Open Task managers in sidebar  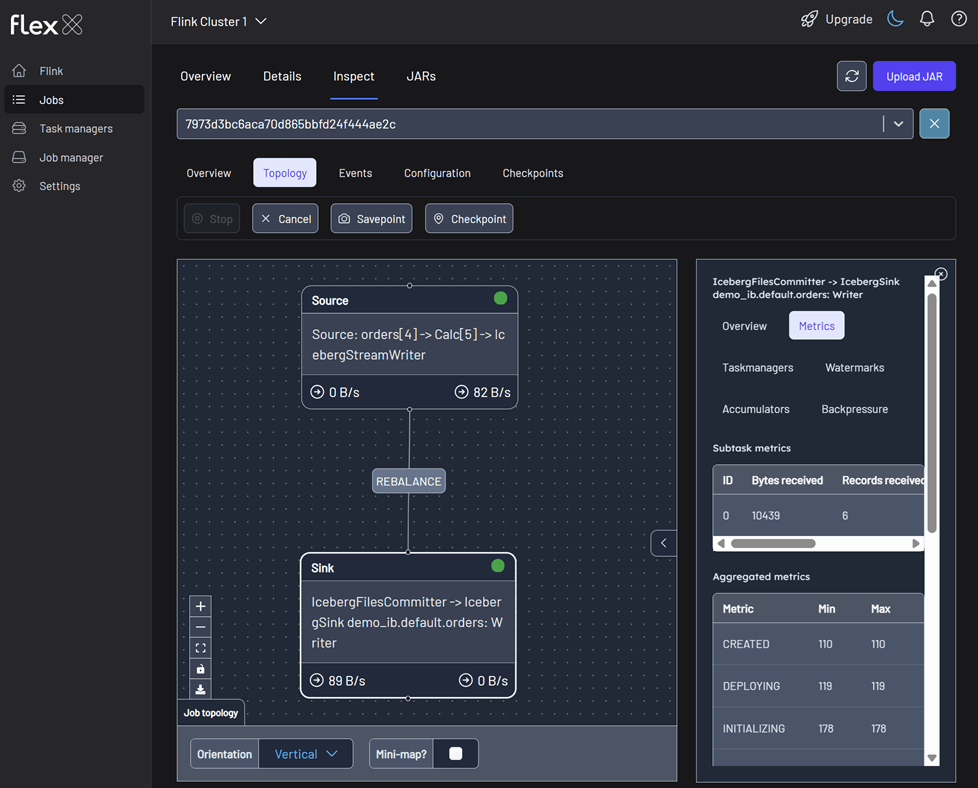(x=74, y=129)
